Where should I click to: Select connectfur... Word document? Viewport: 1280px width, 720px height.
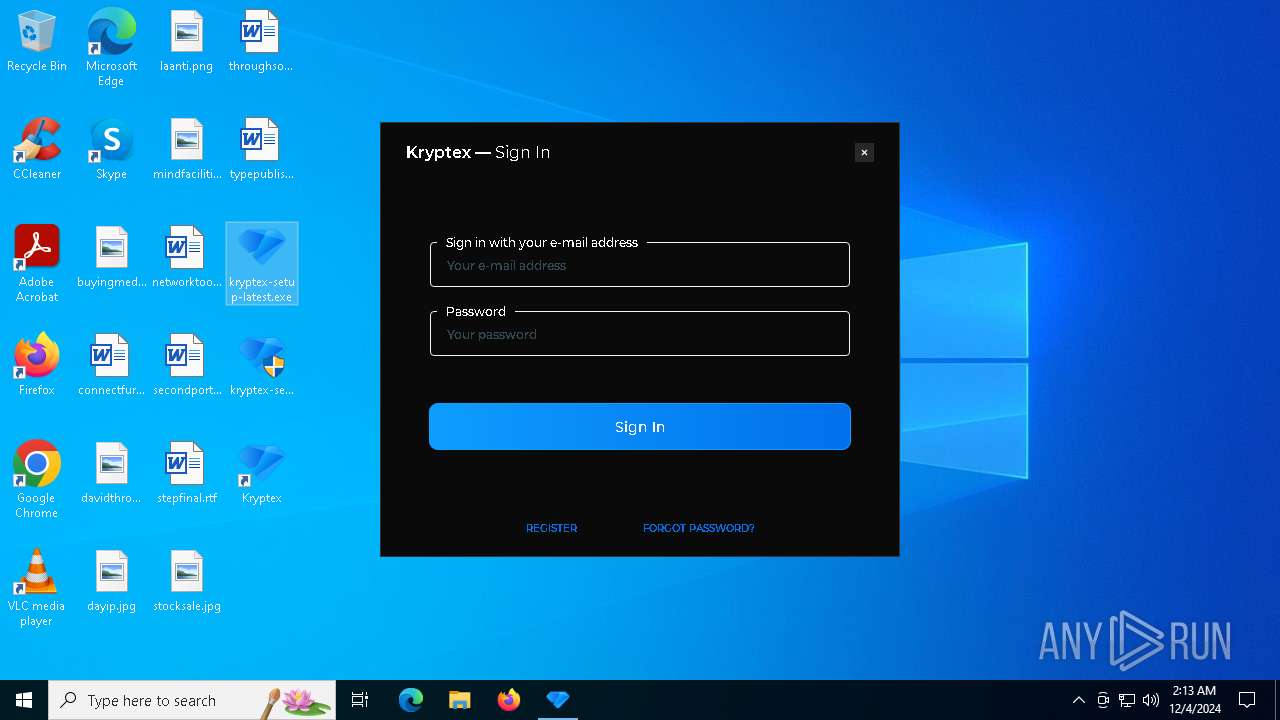point(111,366)
